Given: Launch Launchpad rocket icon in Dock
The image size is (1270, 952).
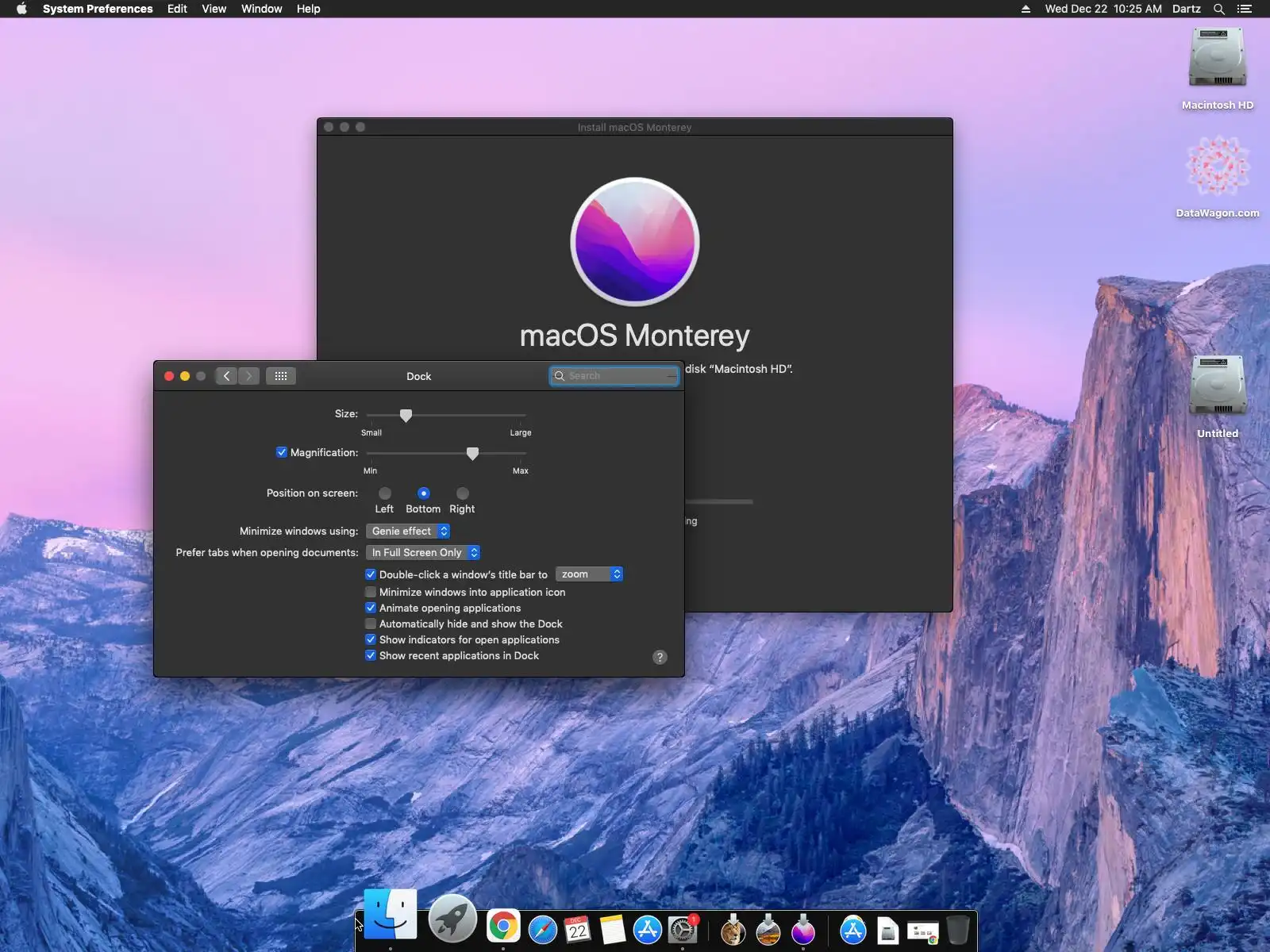Looking at the screenshot, I should point(452,919).
